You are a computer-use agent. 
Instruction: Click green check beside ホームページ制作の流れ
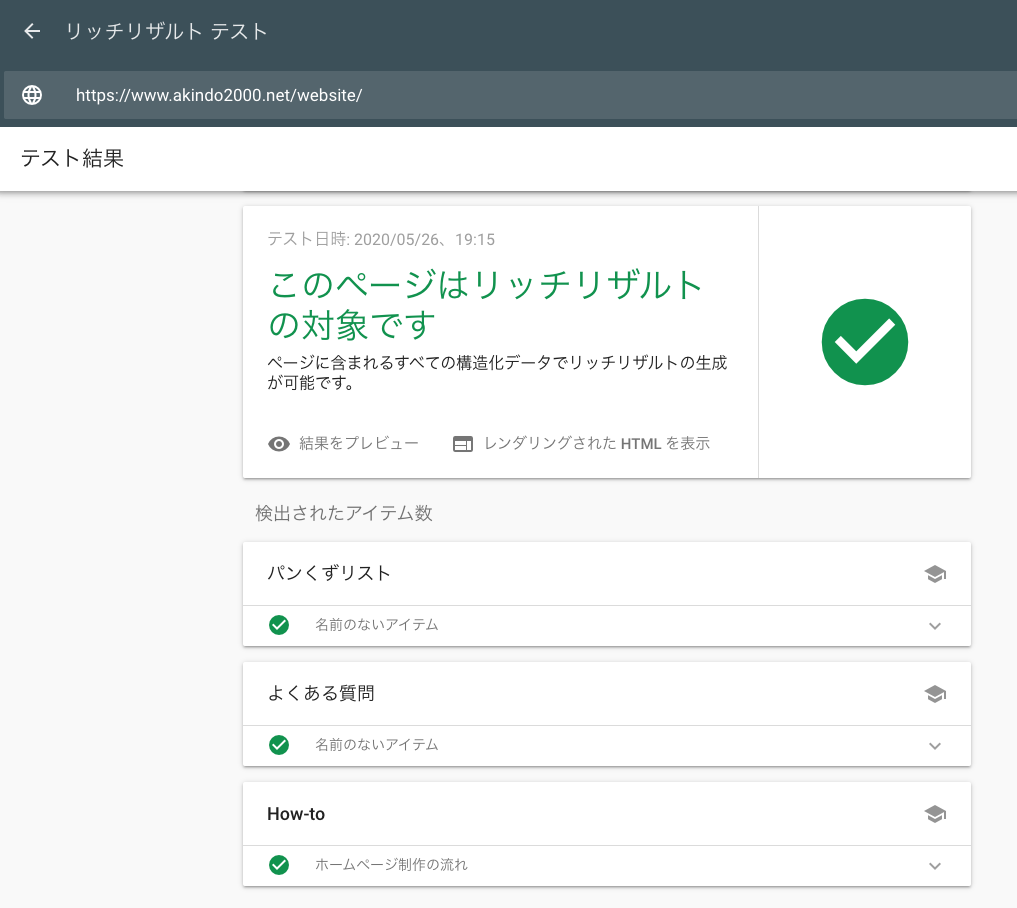(x=279, y=865)
